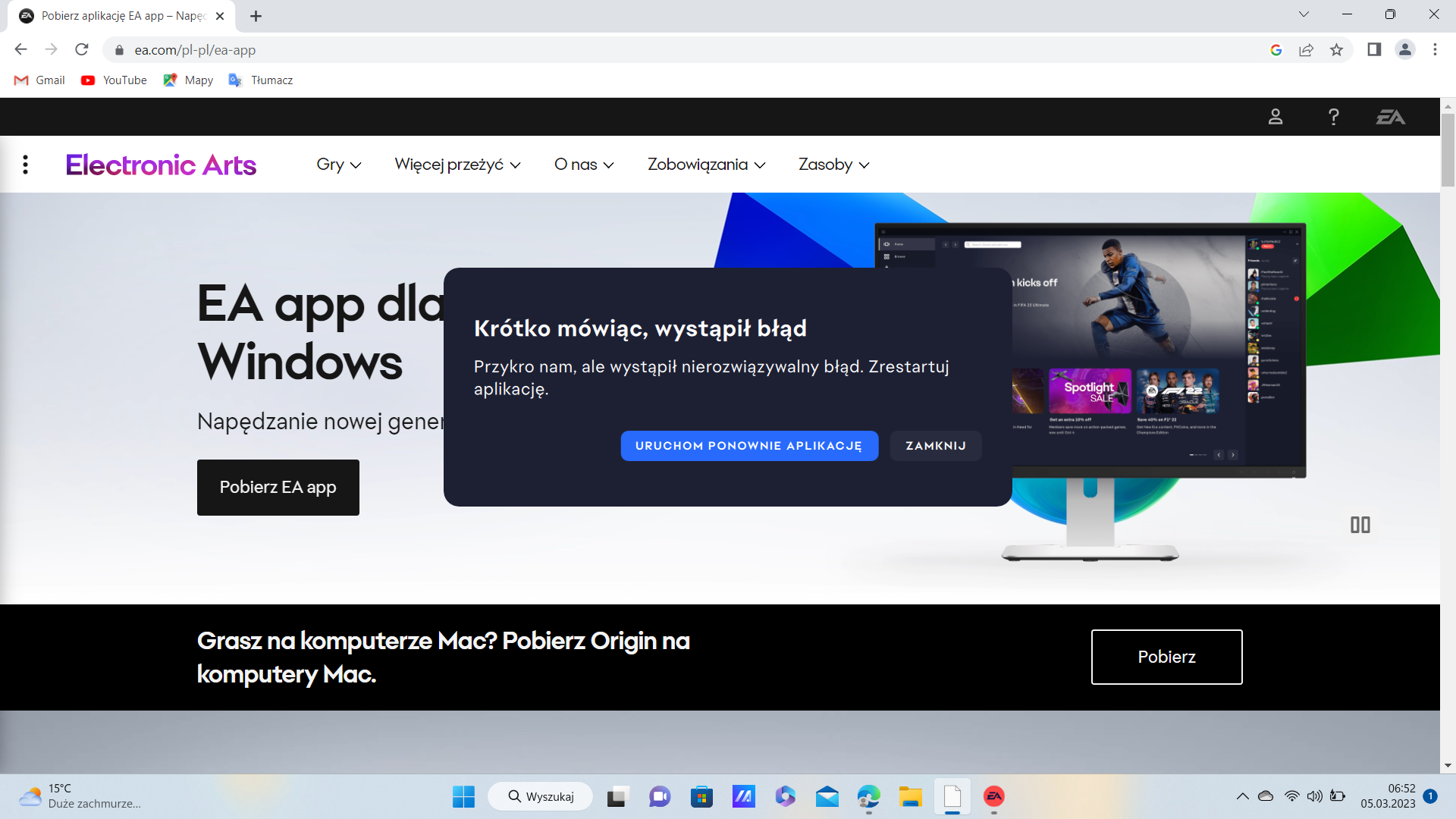Open the clock and date 05.03.2023
1456x819 pixels.
coord(1388,796)
